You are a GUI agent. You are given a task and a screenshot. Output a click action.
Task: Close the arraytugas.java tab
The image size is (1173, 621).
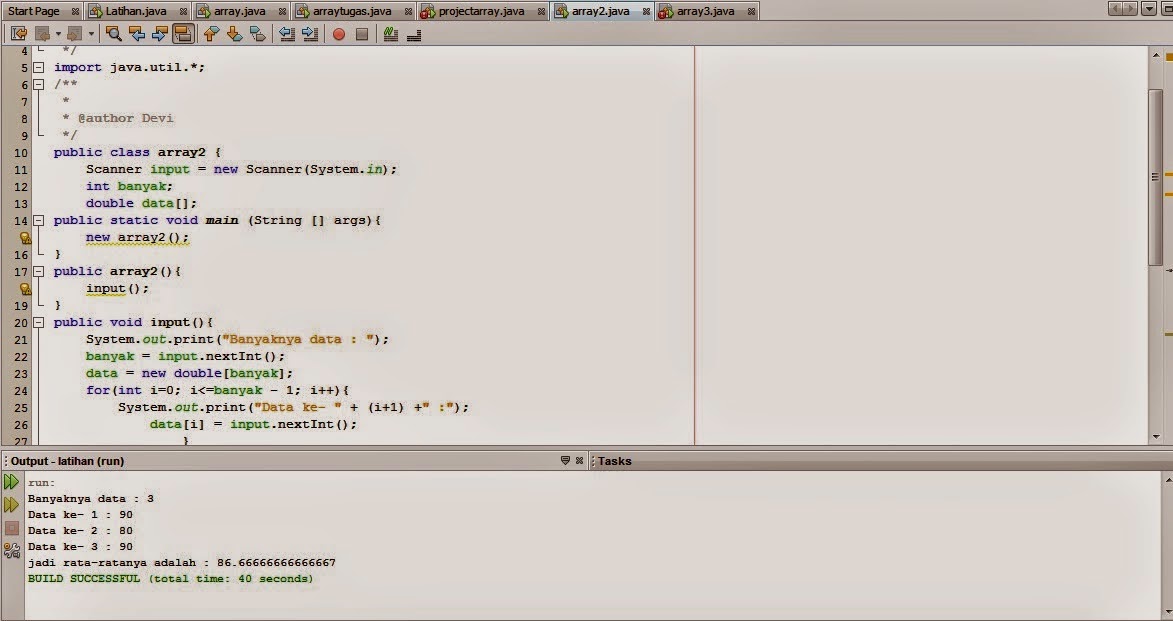click(408, 11)
